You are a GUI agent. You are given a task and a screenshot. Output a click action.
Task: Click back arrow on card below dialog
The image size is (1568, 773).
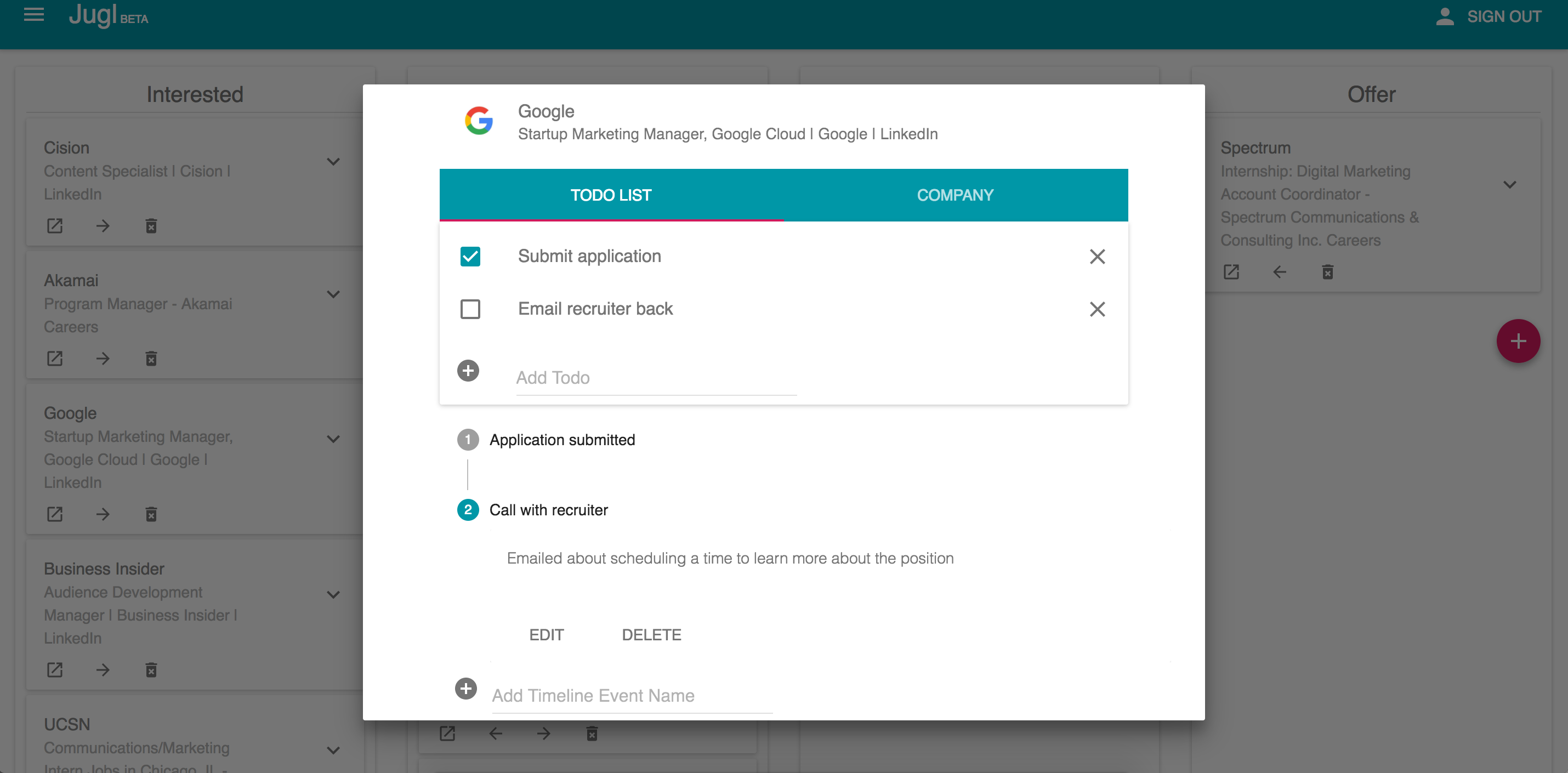click(496, 734)
